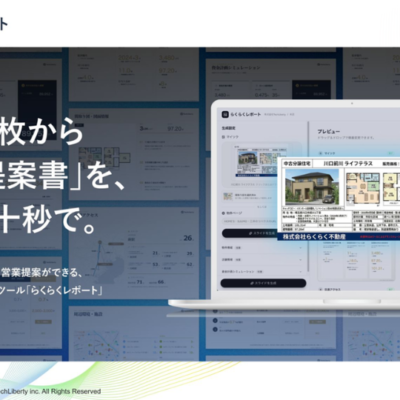Image resolution: width=400 pixels, height=400 pixels.
Task: Click the breadcrumb text beside らくらくレポート title
Action: 279,114
